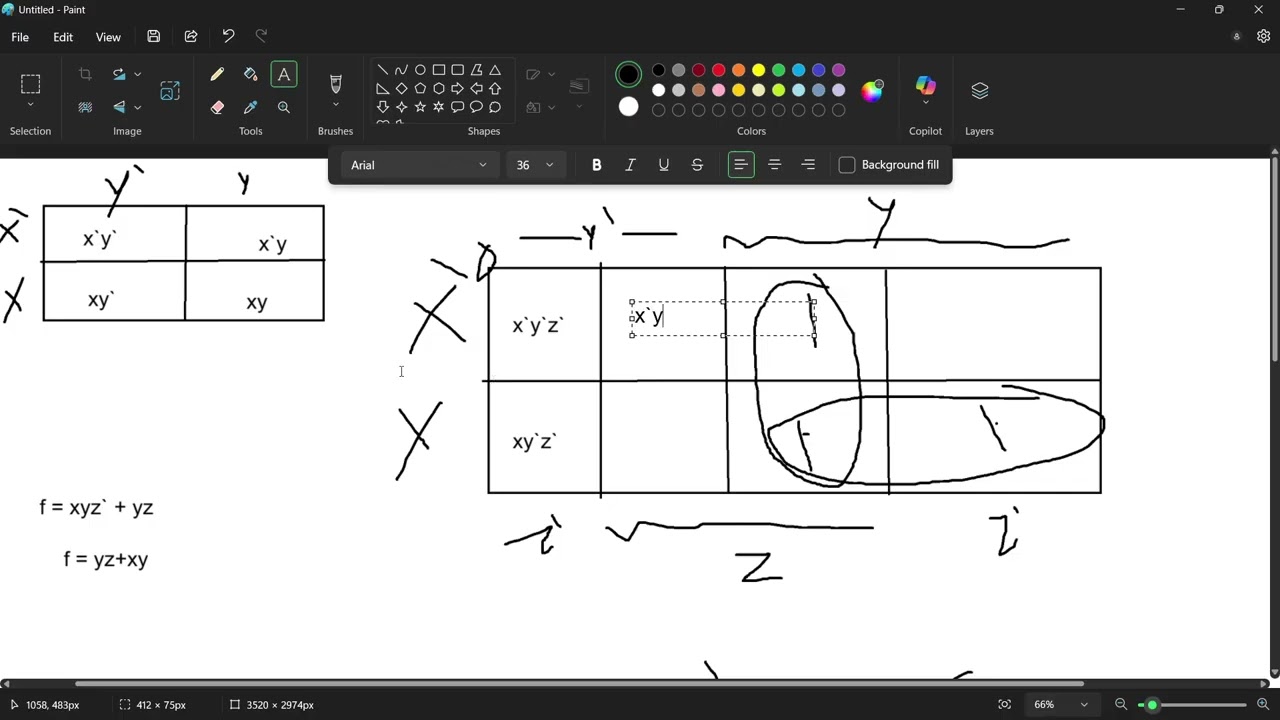
Task: Expand the Rotate options arrow
Action: tap(138, 74)
